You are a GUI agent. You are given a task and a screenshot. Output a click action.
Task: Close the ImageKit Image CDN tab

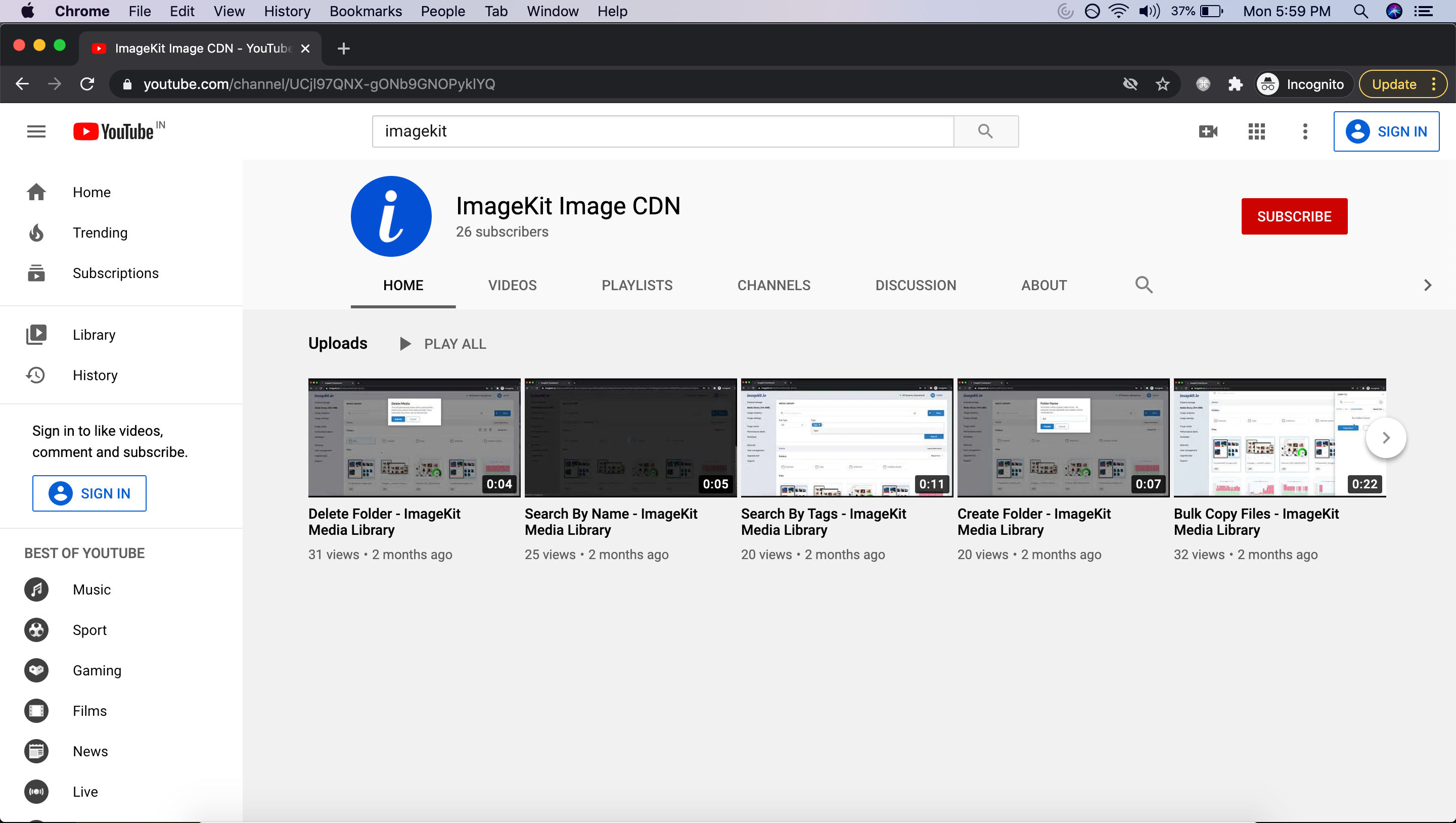point(305,49)
